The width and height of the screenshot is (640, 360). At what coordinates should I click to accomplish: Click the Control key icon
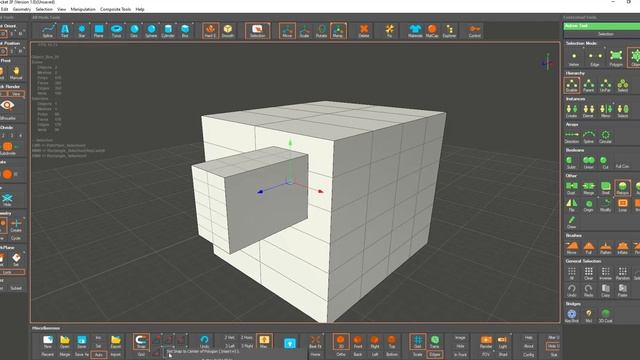tap(474, 31)
